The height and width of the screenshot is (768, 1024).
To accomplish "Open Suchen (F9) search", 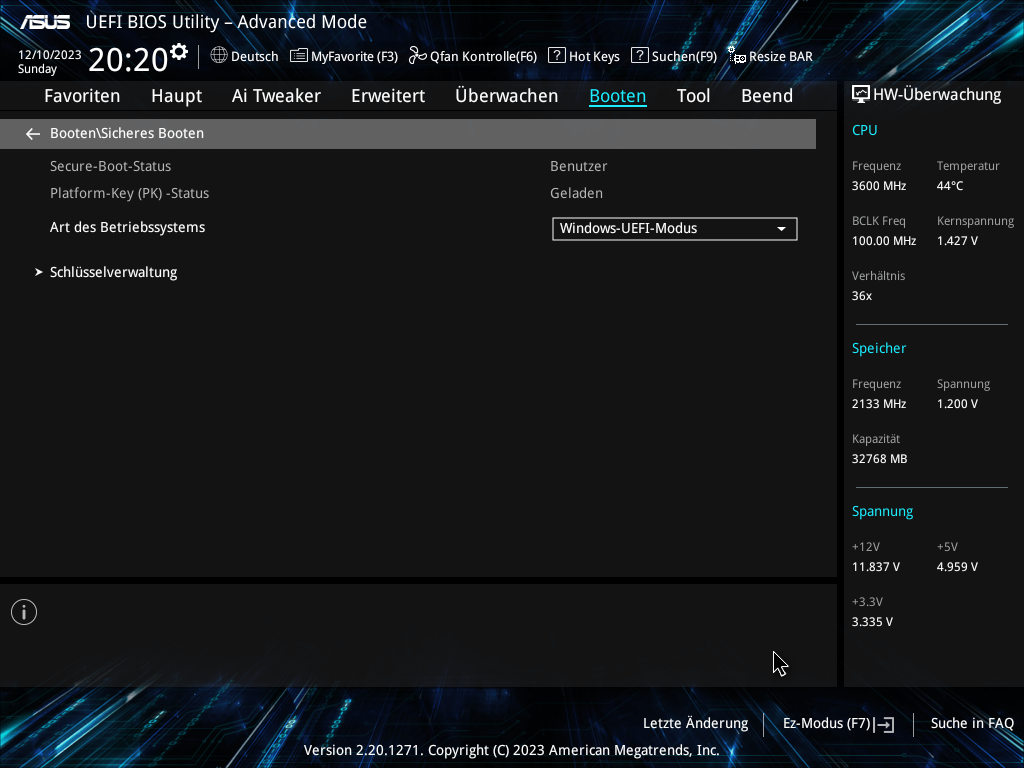I will click(674, 56).
